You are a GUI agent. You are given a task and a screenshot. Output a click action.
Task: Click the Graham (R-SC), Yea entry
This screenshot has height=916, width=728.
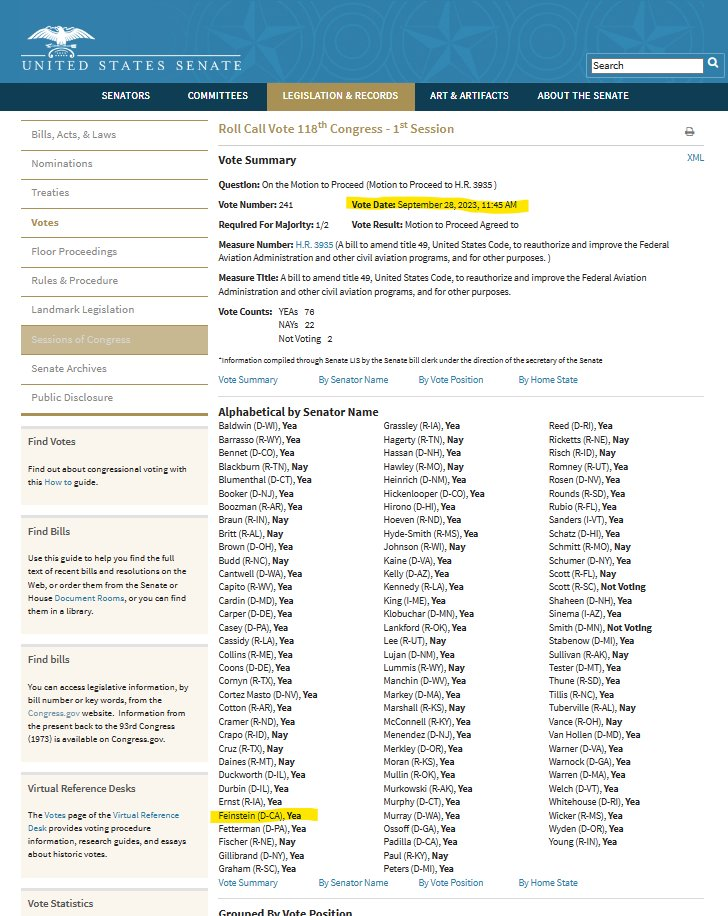257,869
